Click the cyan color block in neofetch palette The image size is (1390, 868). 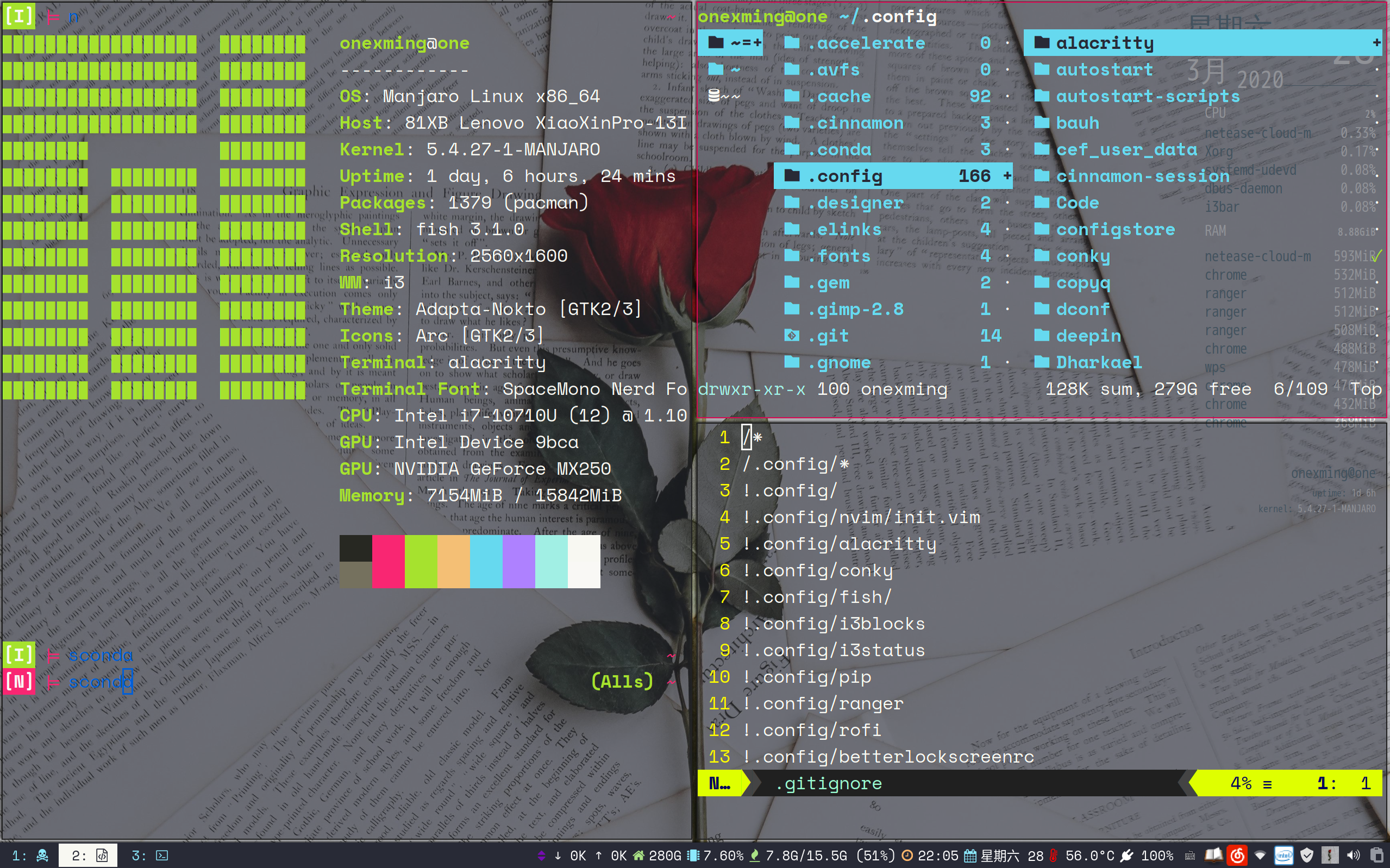click(x=486, y=562)
